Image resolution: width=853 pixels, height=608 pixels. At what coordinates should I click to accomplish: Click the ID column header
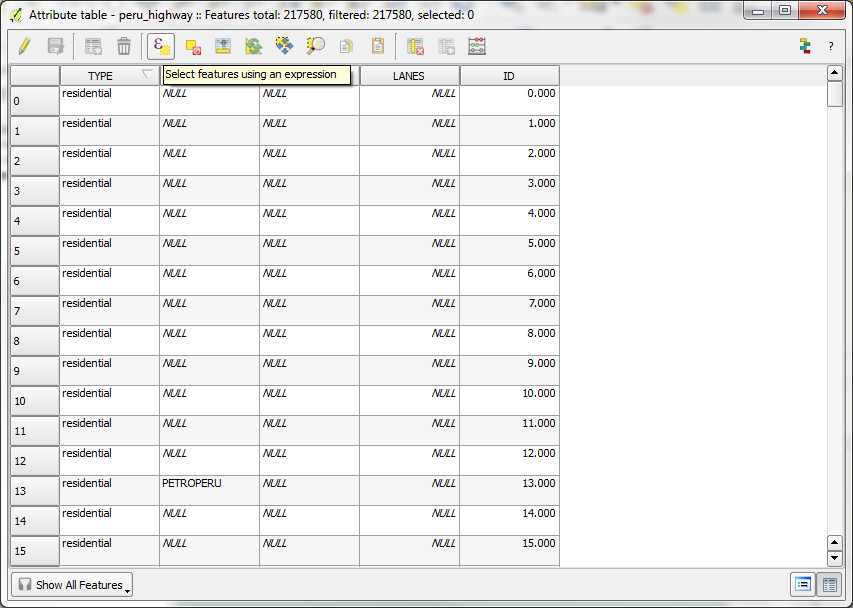[x=509, y=76]
